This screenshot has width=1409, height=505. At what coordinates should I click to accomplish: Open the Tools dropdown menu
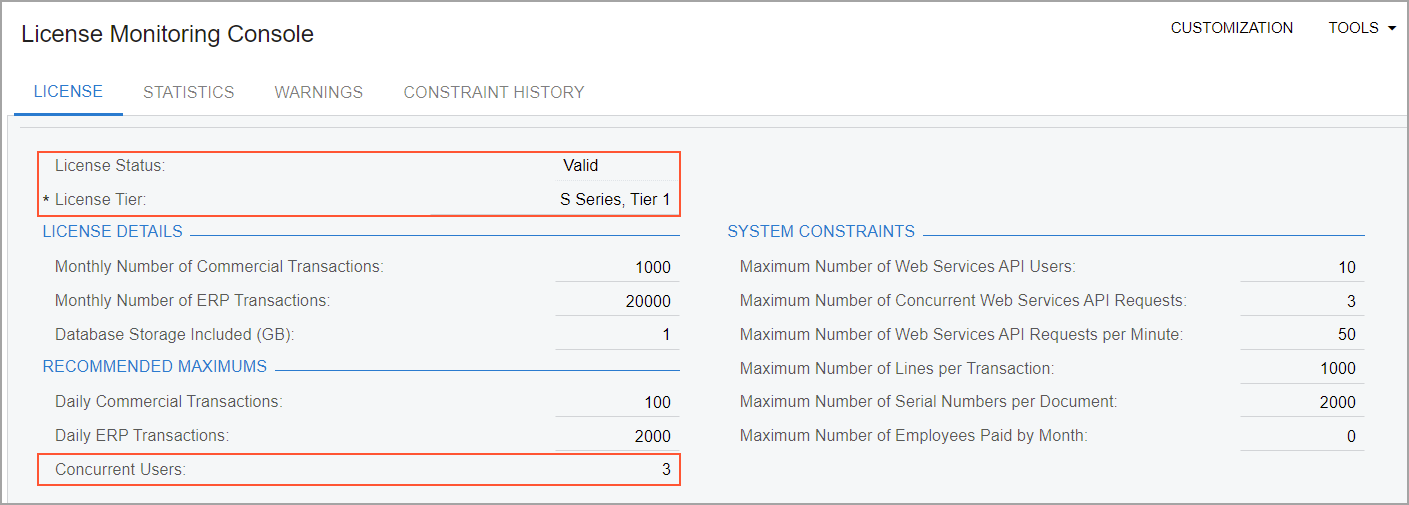tap(1361, 28)
